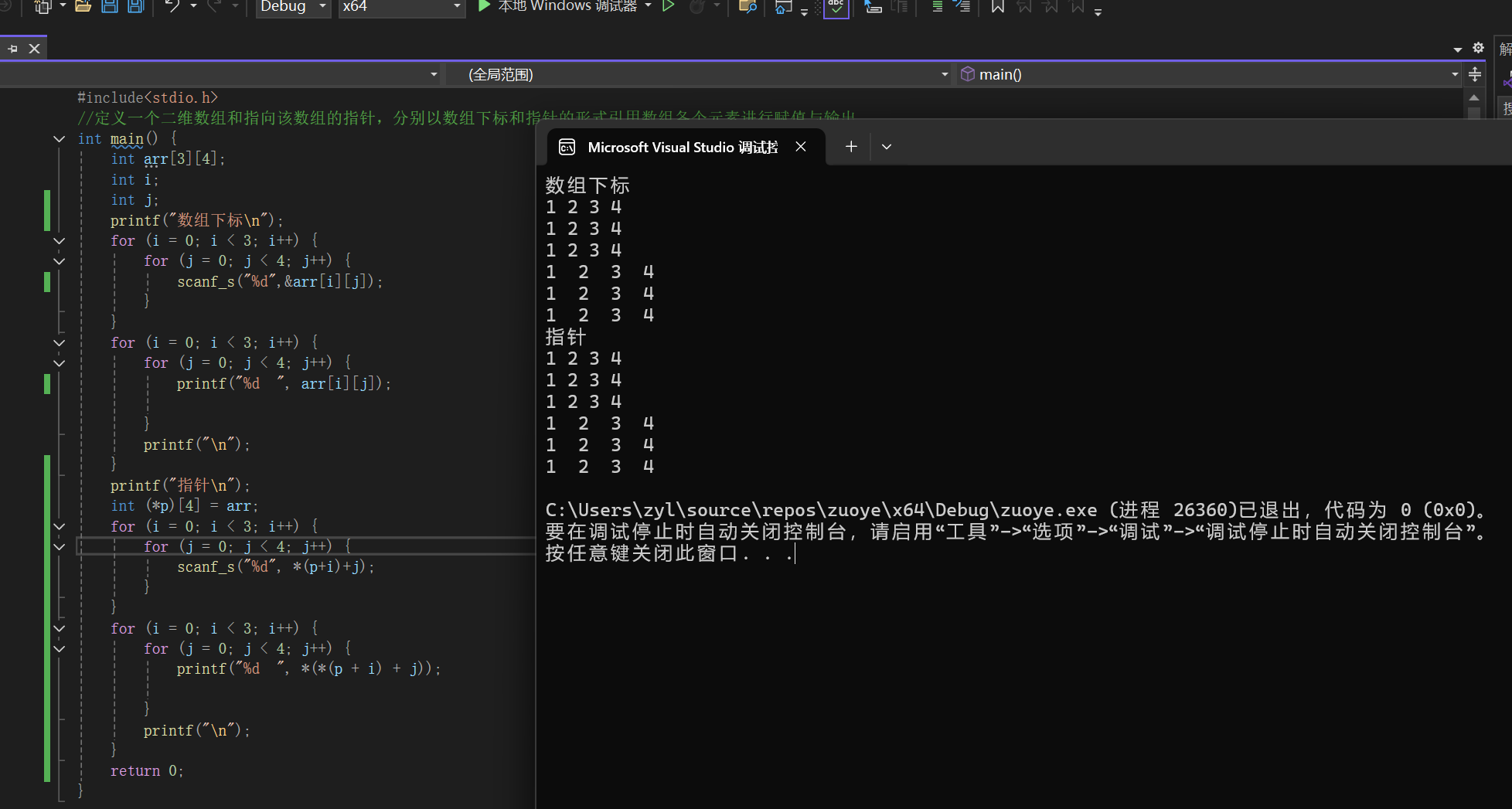Viewport: 1512px width, 809px height.
Task: Click the 数组下标 heading in console output
Action: point(587,185)
